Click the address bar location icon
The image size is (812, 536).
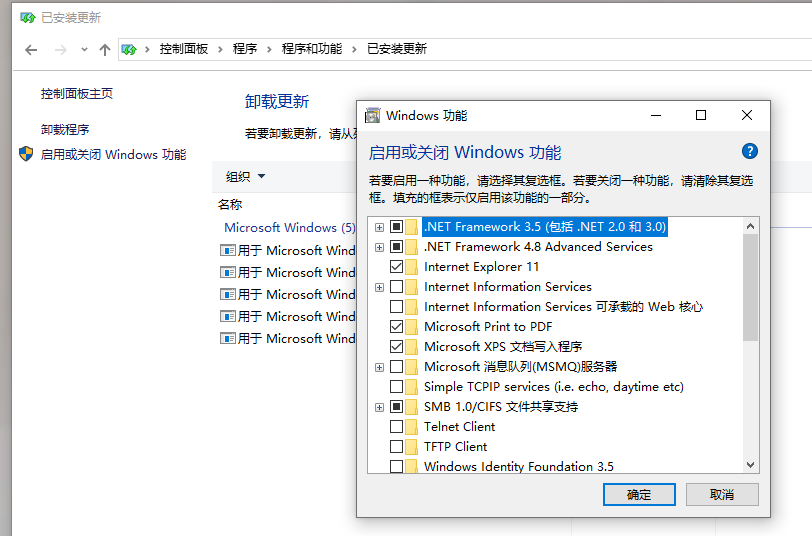[129, 50]
